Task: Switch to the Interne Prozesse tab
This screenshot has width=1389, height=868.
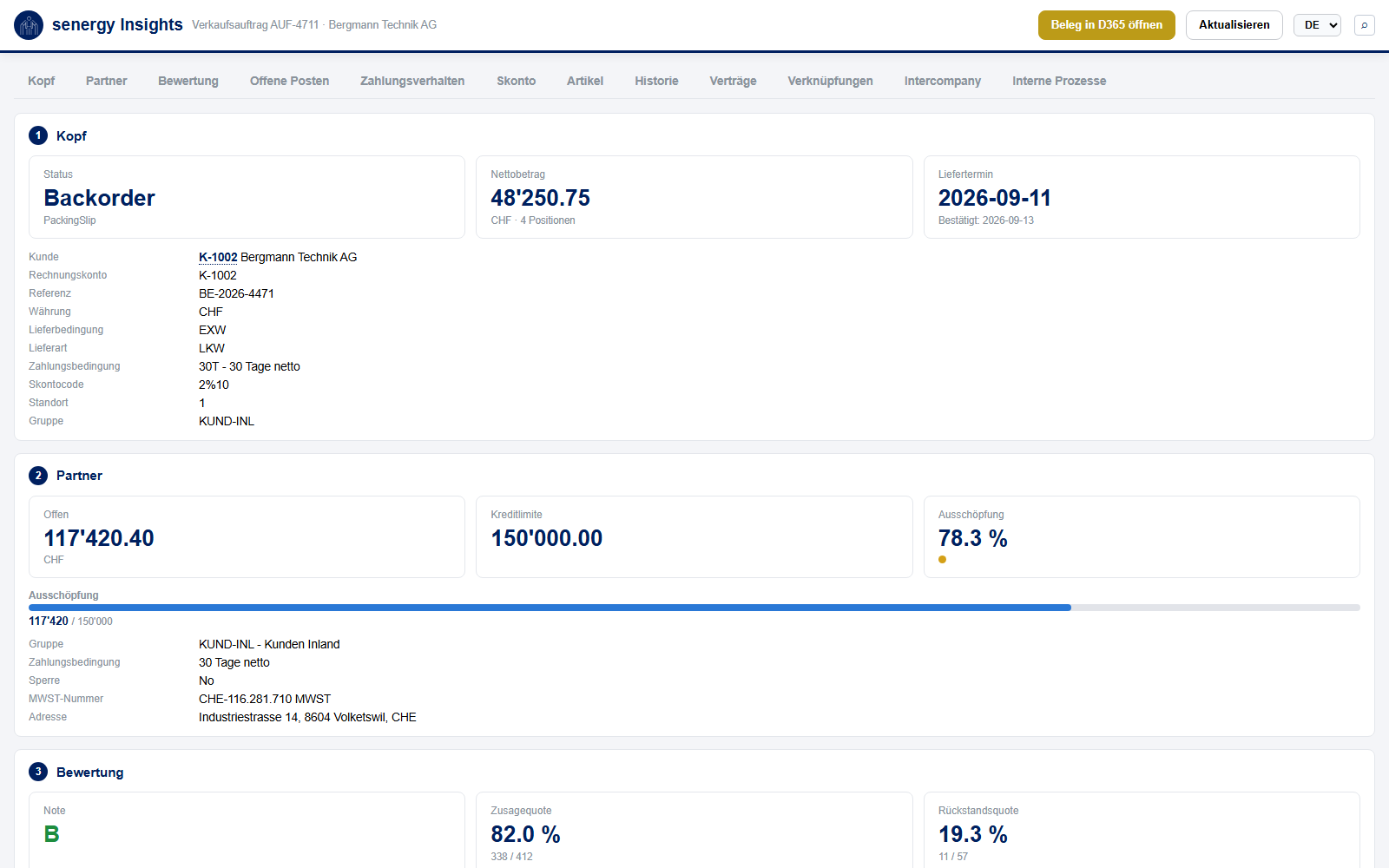Action: [x=1059, y=81]
